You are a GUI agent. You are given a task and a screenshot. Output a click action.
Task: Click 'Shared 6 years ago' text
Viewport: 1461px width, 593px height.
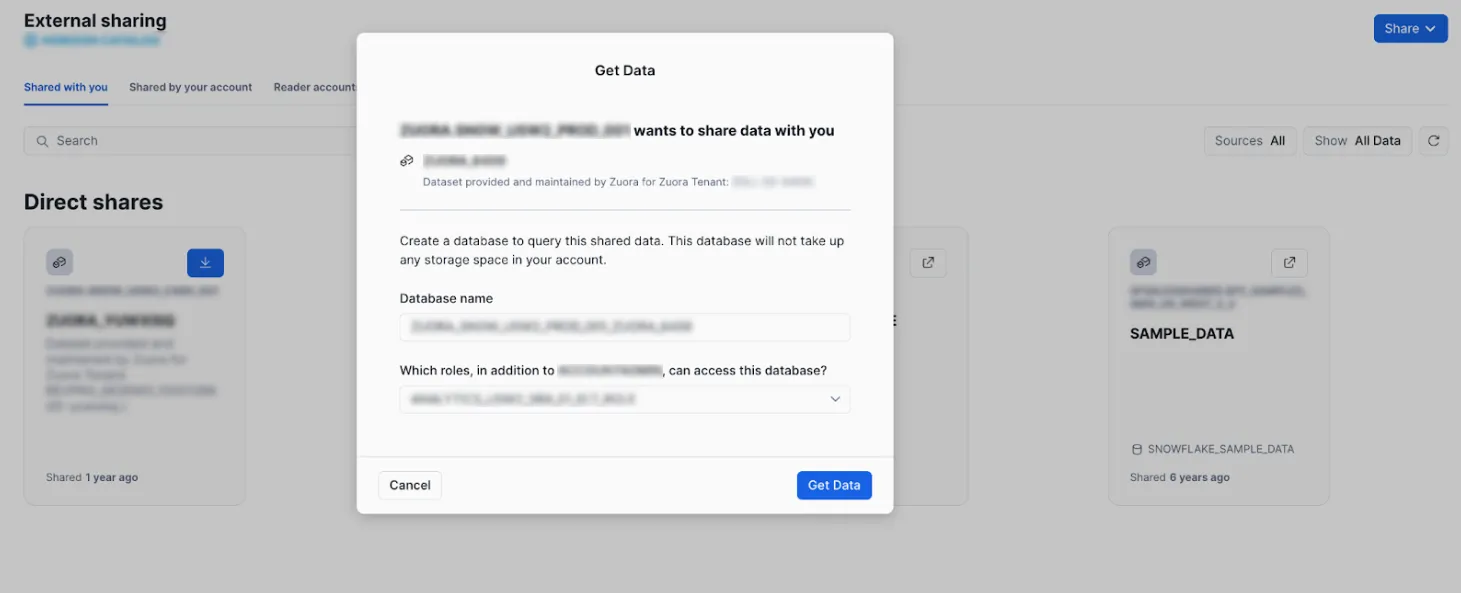[1180, 478]
